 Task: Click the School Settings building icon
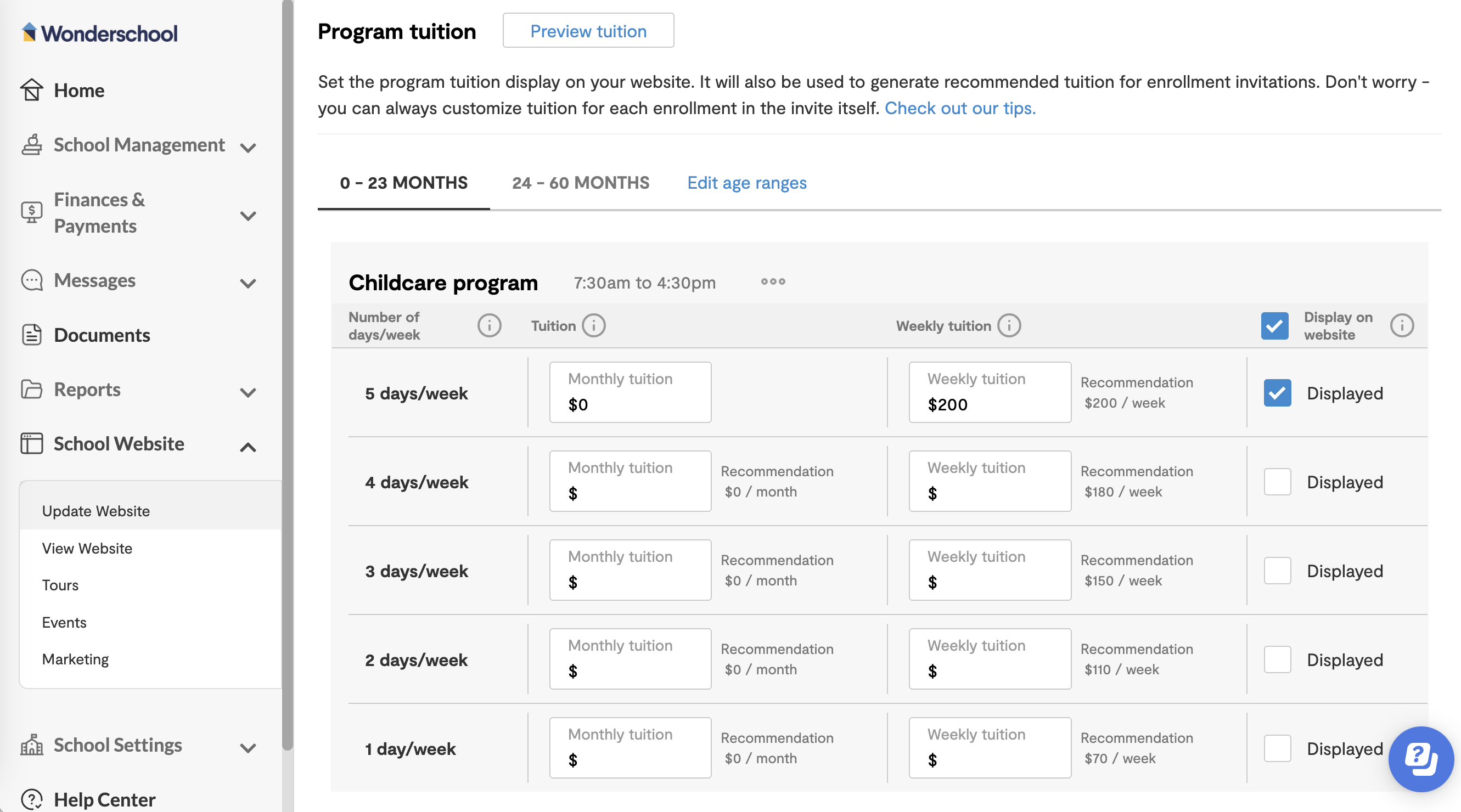point(32,745)
